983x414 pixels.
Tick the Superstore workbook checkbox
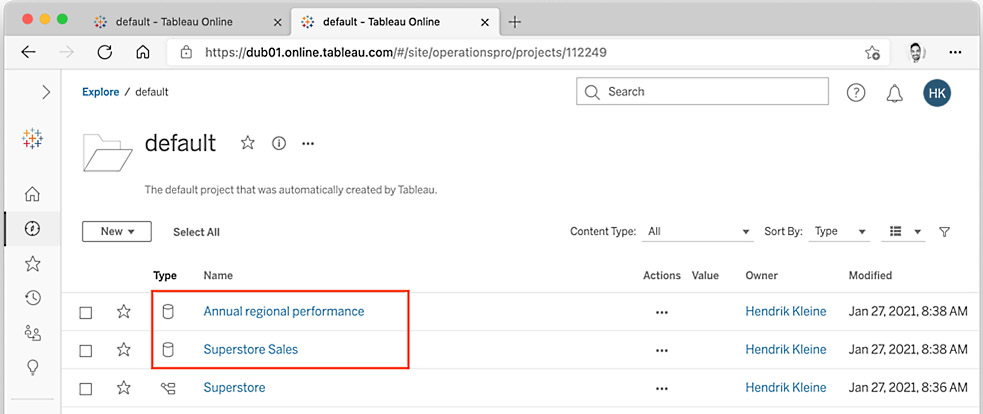pos(86,388)
